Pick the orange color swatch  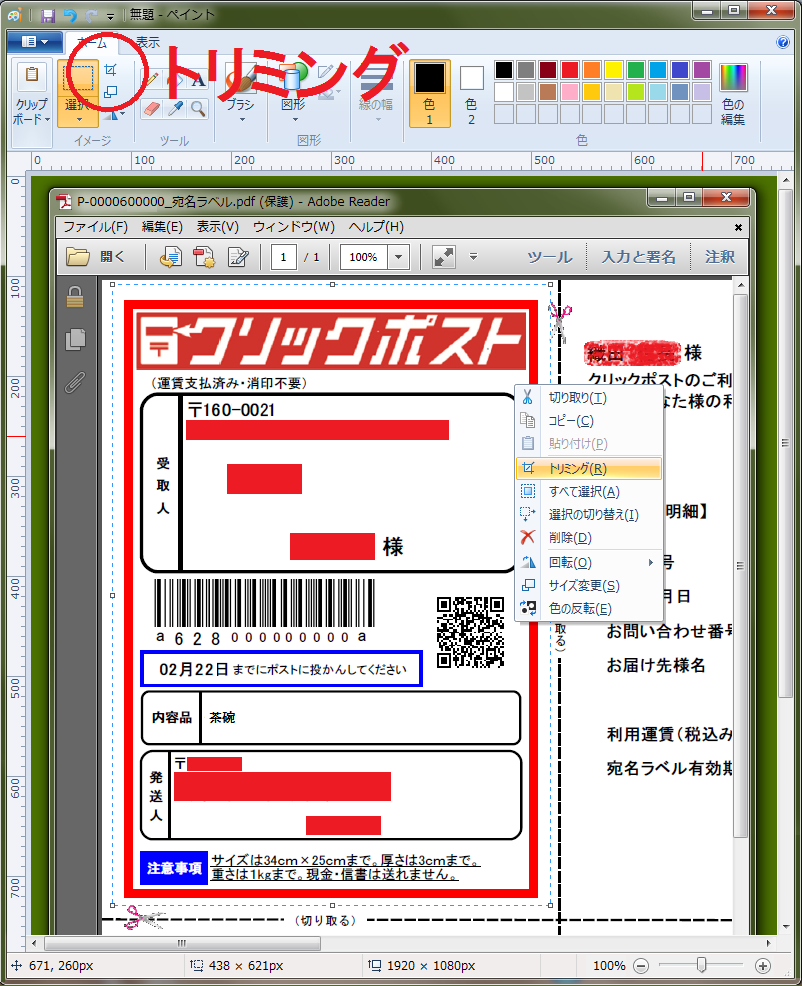click(x=592, y=70)
